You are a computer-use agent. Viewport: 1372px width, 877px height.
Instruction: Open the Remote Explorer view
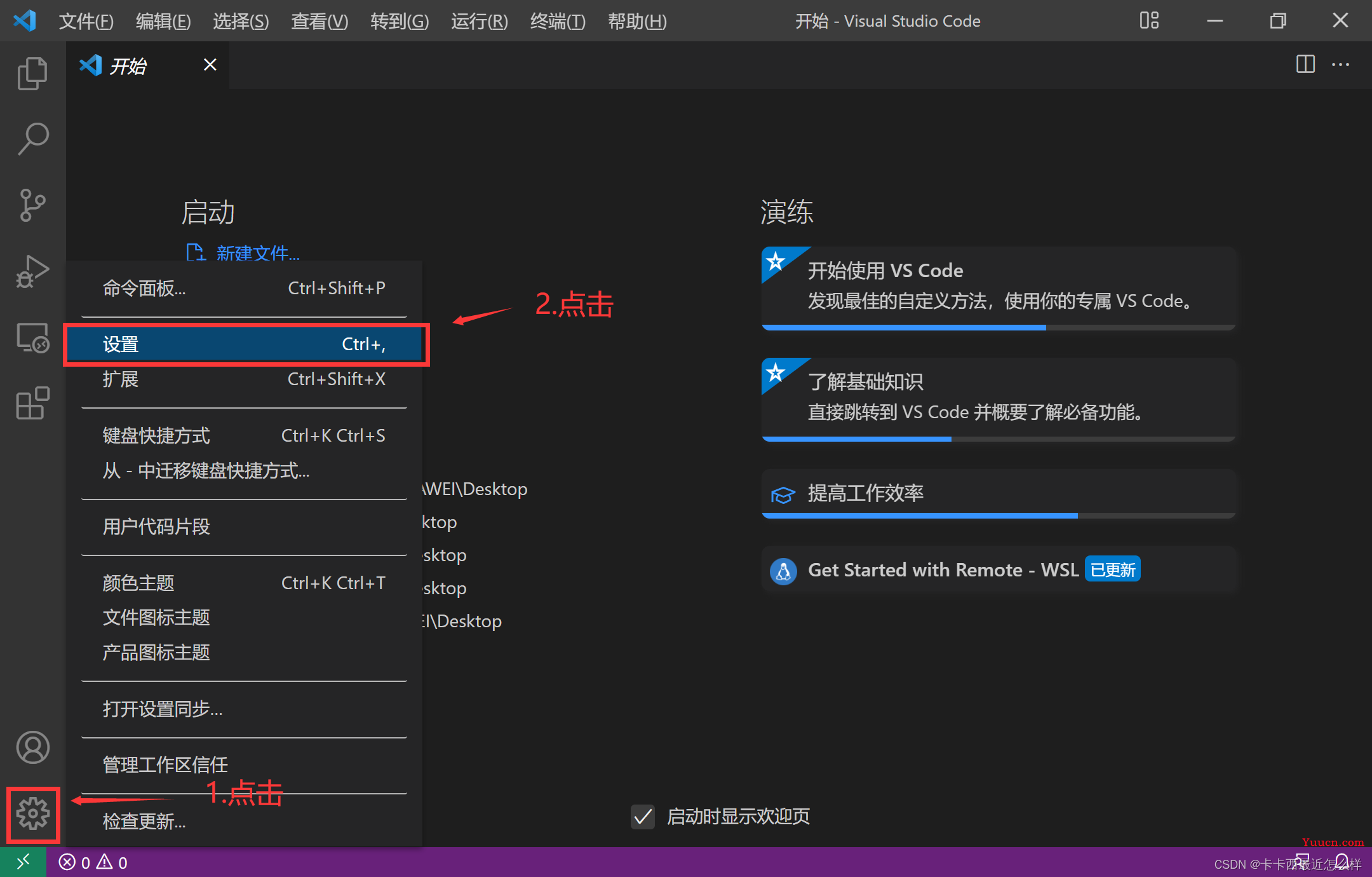[x=32, y=338]
